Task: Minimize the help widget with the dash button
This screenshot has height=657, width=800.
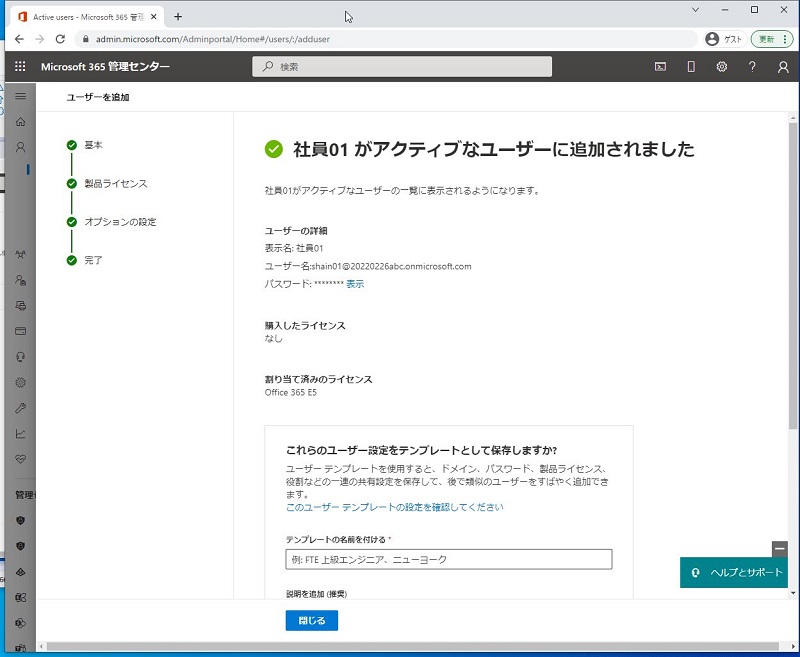Action: pyautogui.click(x=780, y=549)
